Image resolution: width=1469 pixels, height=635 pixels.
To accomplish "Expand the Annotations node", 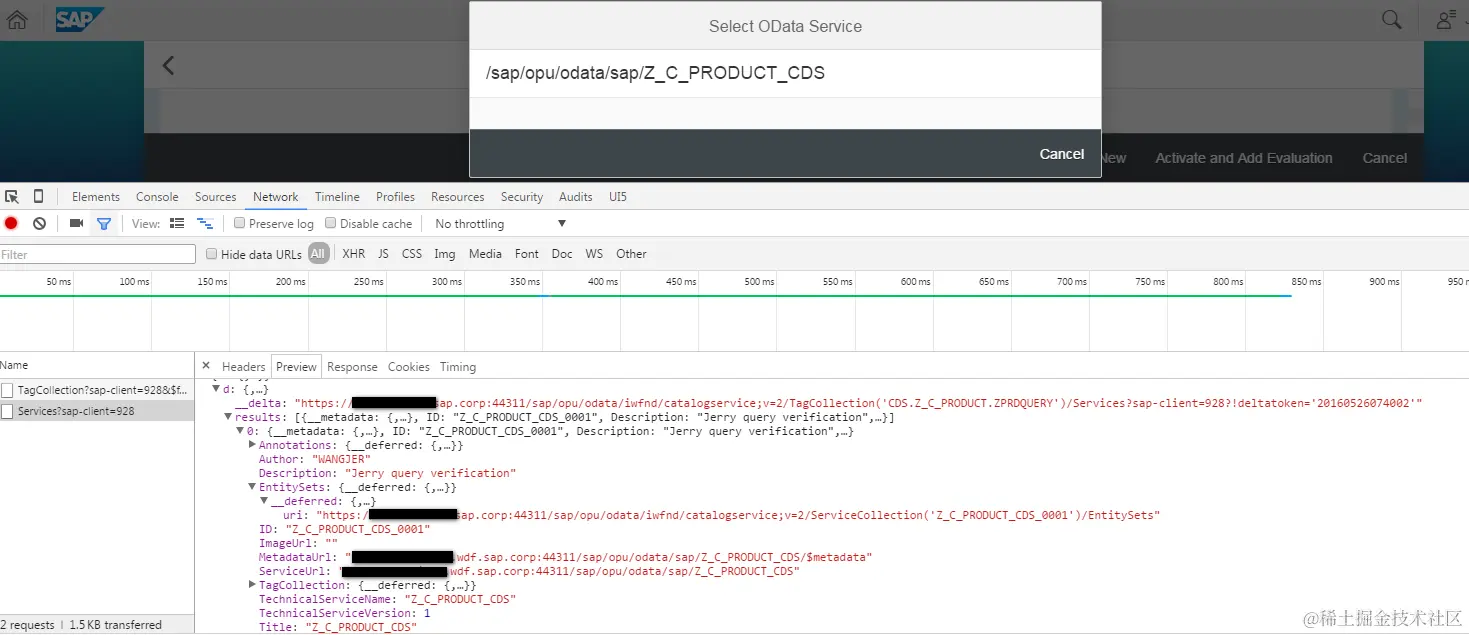I will [252, 445].
